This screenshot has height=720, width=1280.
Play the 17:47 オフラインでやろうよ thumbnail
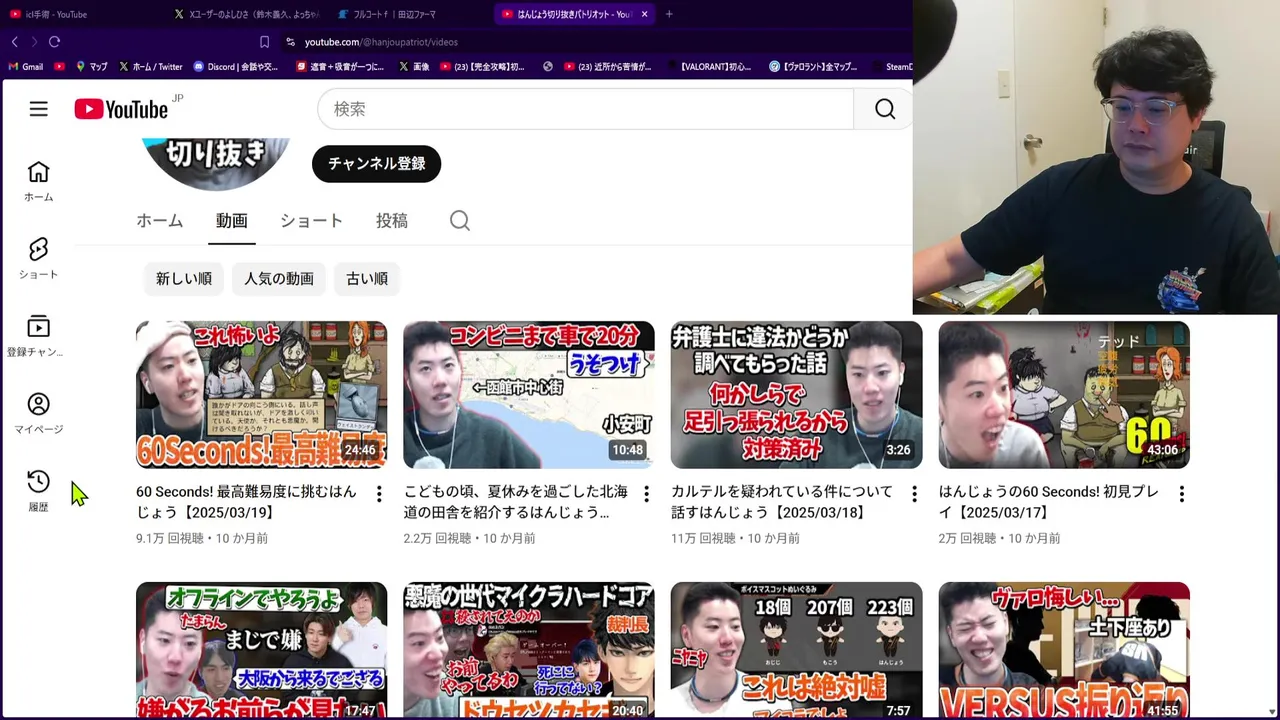pyautogui.click(x=261, y=650)
